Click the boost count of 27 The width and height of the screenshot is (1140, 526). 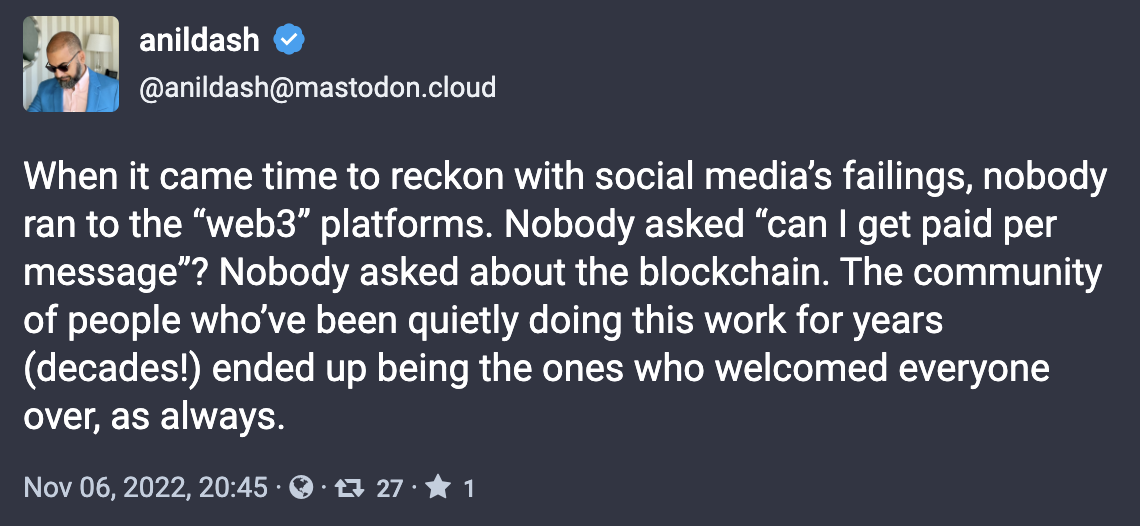(x=390, y=488)
